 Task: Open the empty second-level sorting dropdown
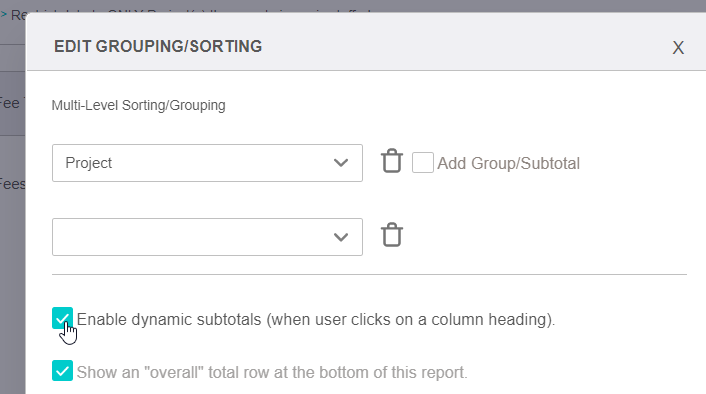click(x=207, y=237)
